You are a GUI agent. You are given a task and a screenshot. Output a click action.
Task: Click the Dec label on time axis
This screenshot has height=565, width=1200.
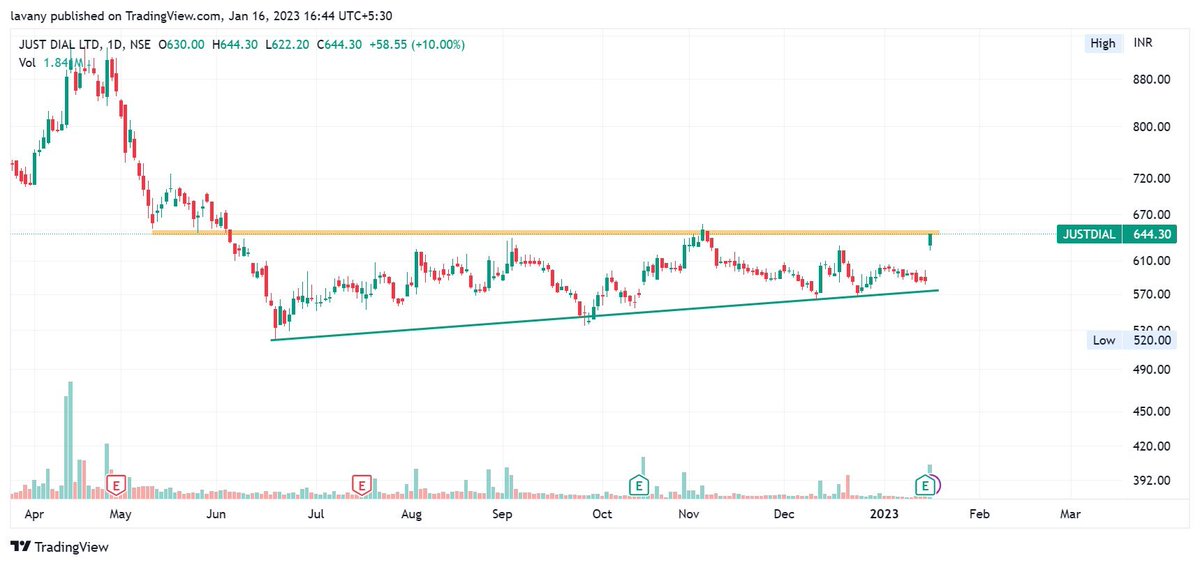(784, 513)
